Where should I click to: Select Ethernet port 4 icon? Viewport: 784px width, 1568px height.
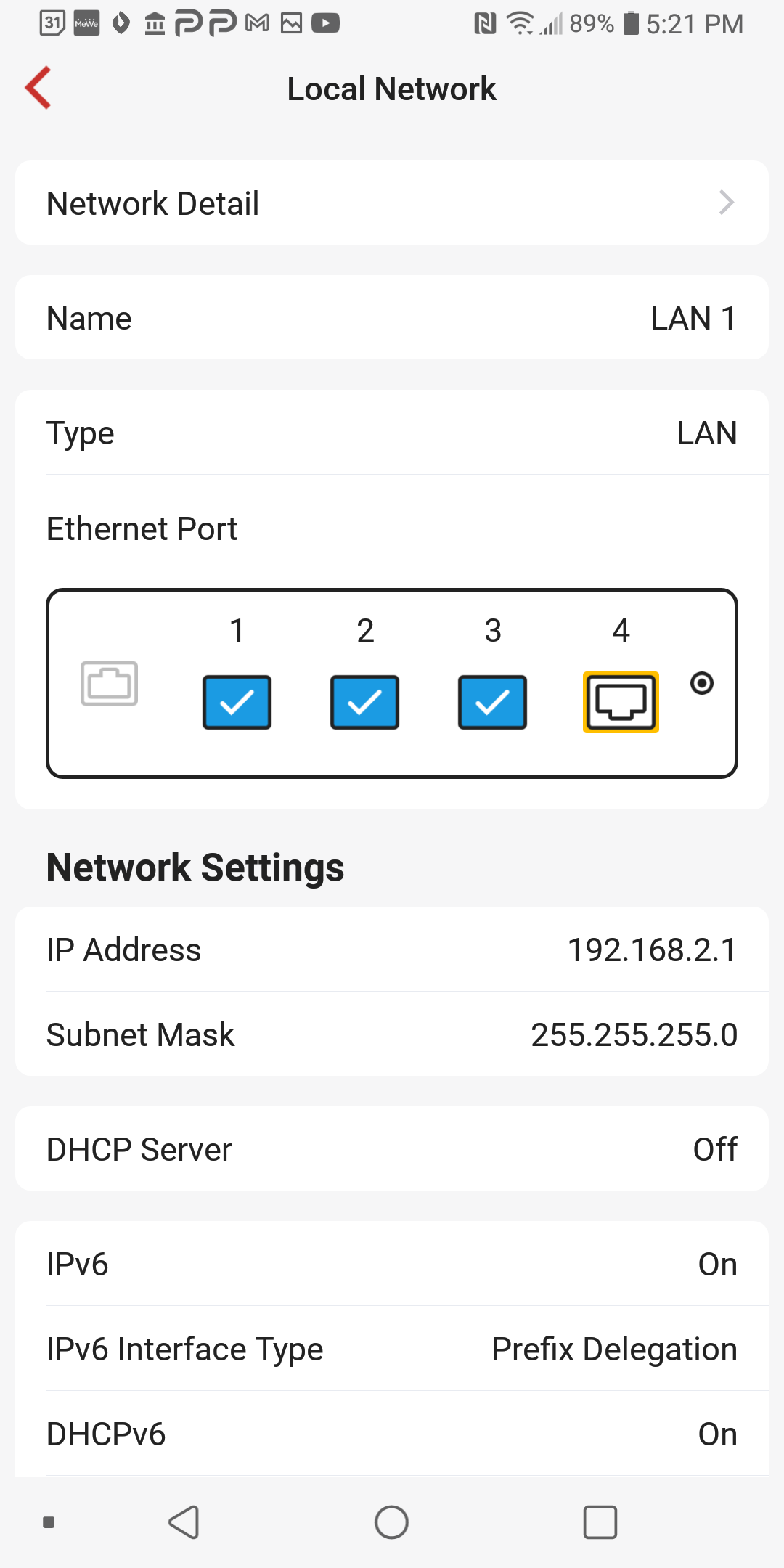pyautogui.click(x=621, y=702)
